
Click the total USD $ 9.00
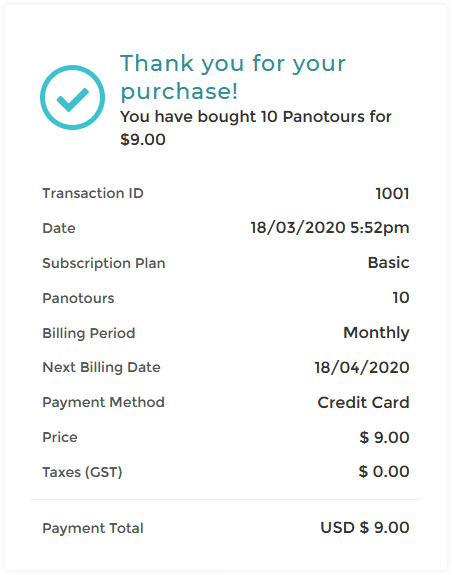365,527
